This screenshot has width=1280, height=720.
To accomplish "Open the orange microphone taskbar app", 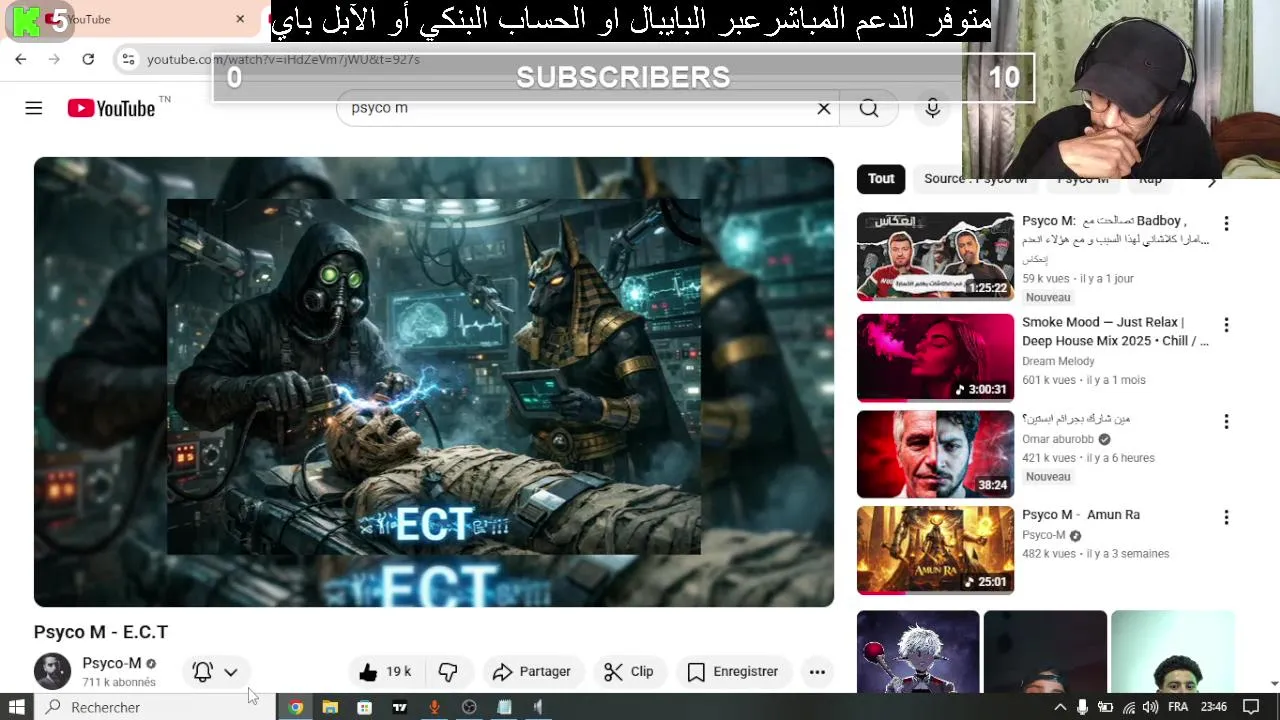I will click(x=434, y=707).
